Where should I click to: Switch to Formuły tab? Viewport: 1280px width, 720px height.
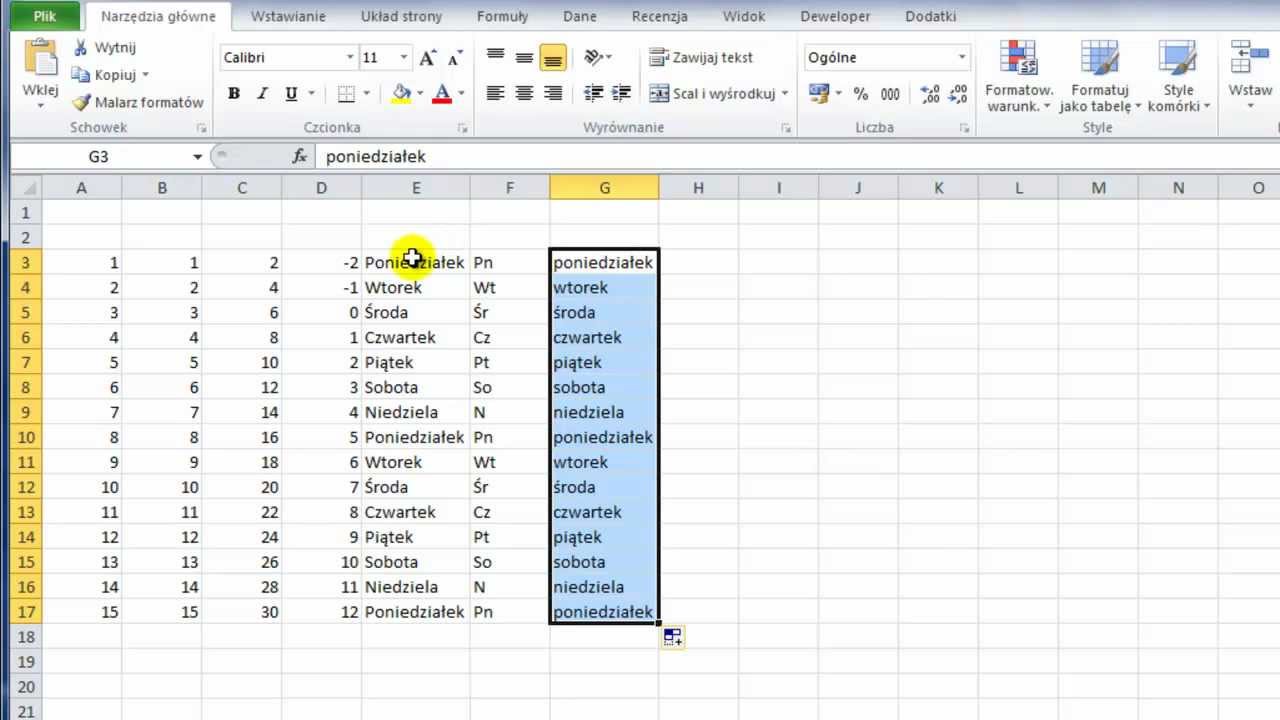(x=502, y=16)
